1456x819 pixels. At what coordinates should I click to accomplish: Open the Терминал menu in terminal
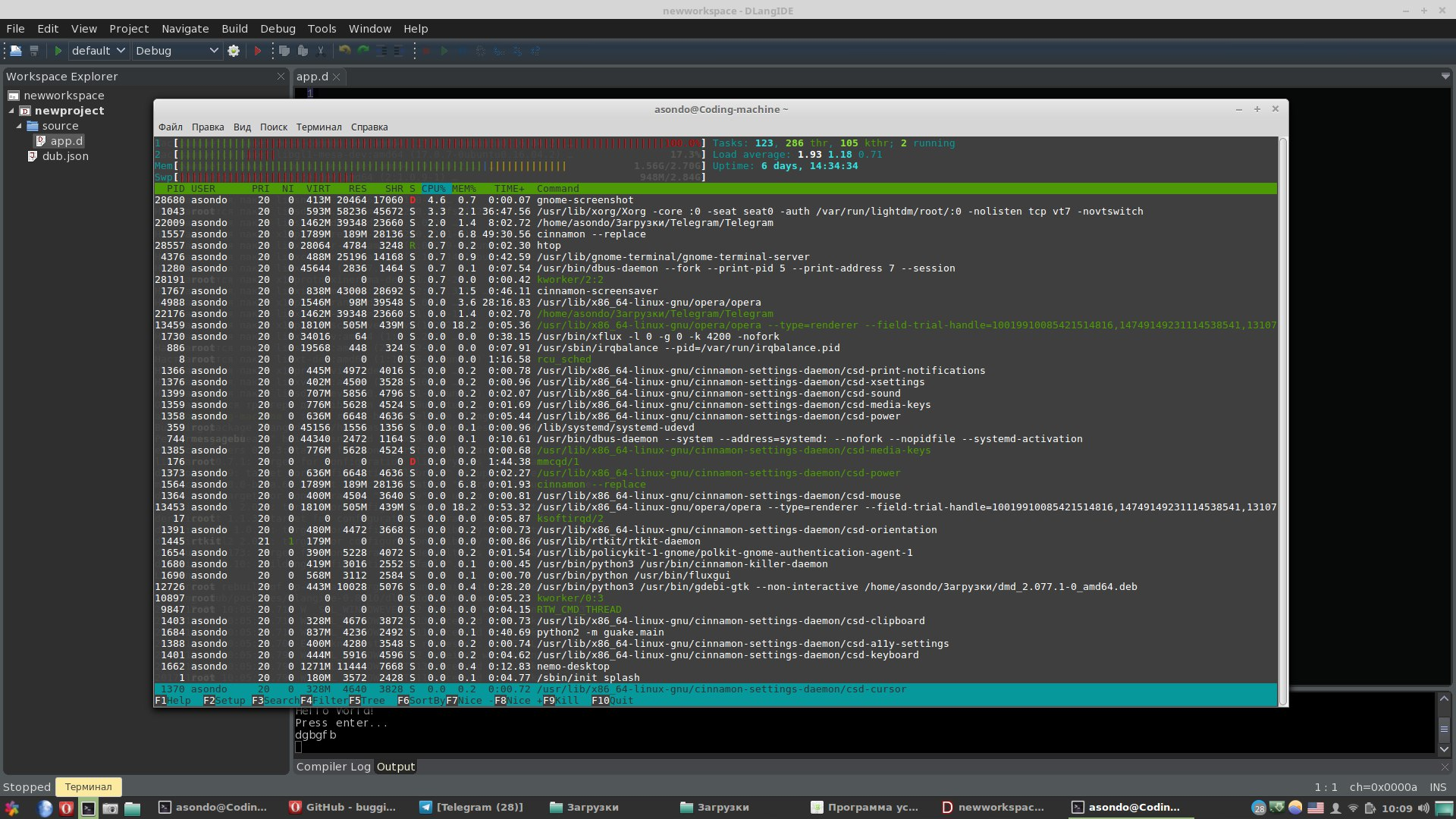318,127
